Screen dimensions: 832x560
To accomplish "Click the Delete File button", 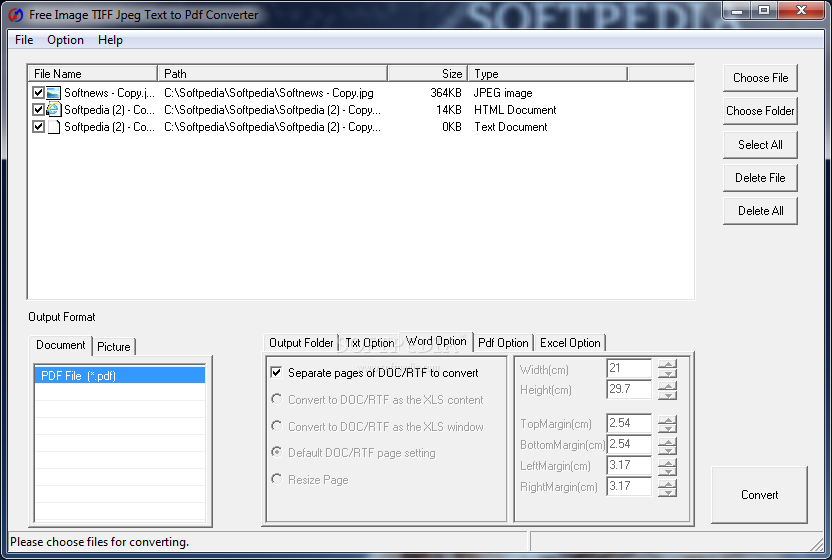I will tap(760, 178).
